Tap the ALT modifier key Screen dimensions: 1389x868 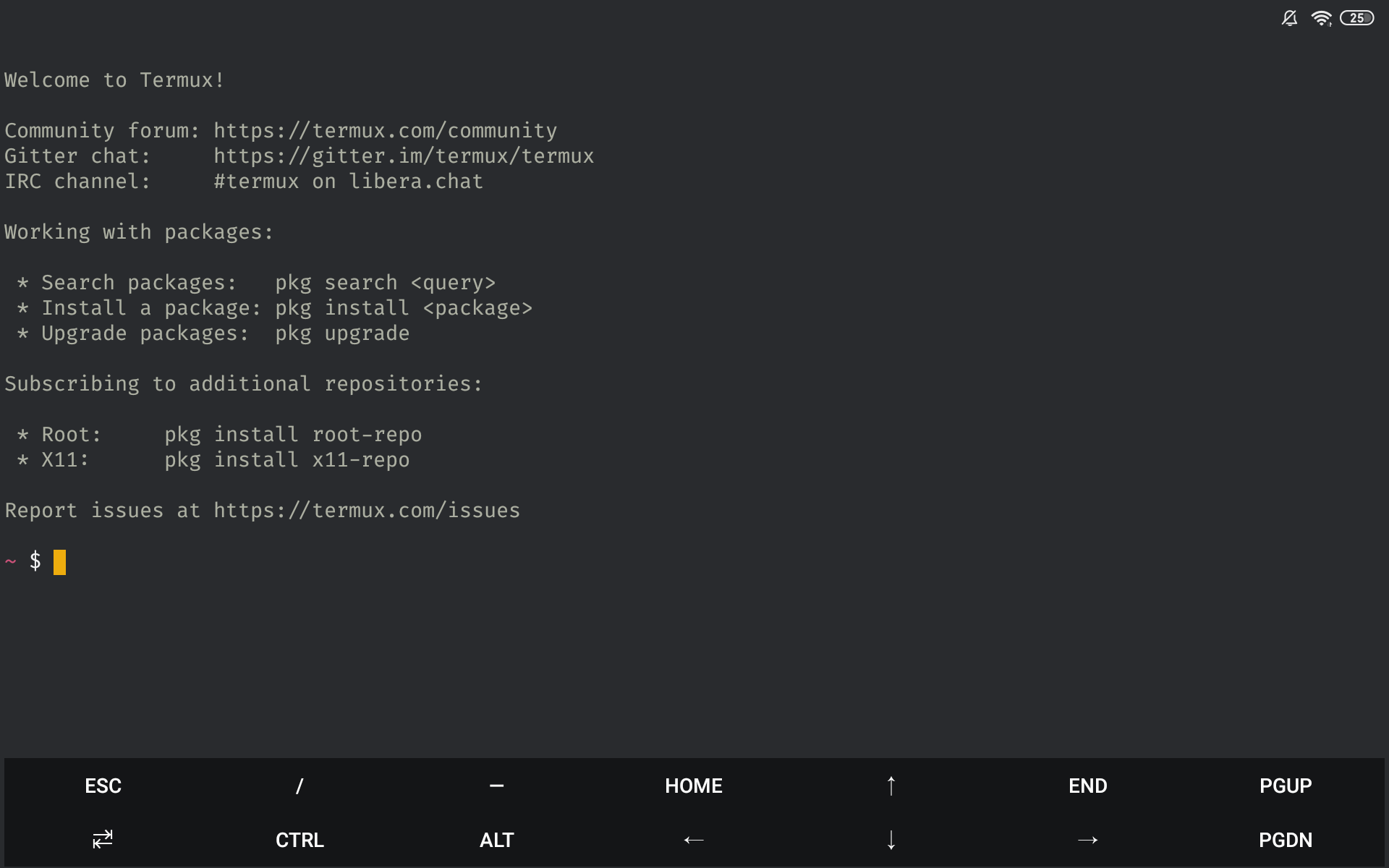click(x=496, y=840)
